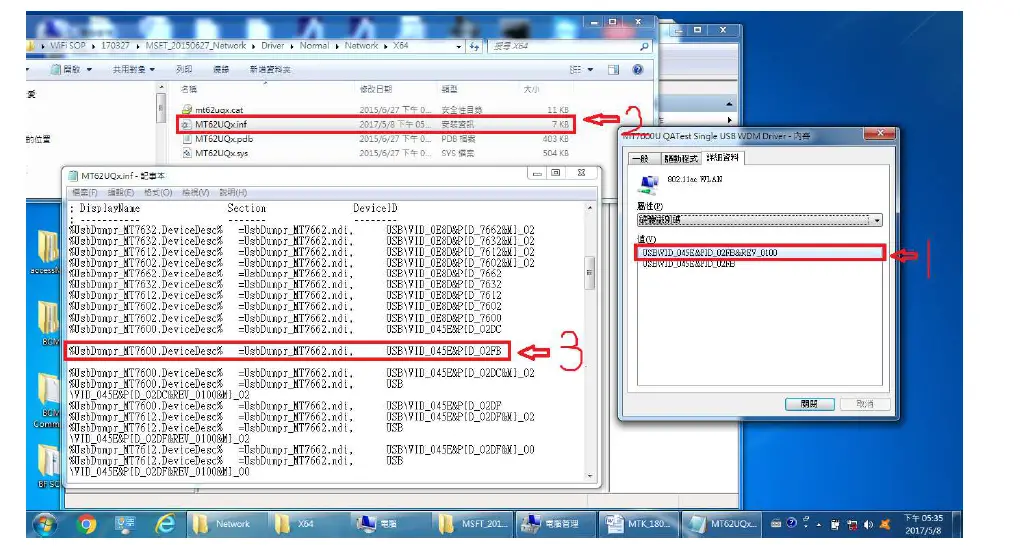Click the Explorer navigation pane scrollbar
Screen dimensions: 1020x550
click(161, 107)
